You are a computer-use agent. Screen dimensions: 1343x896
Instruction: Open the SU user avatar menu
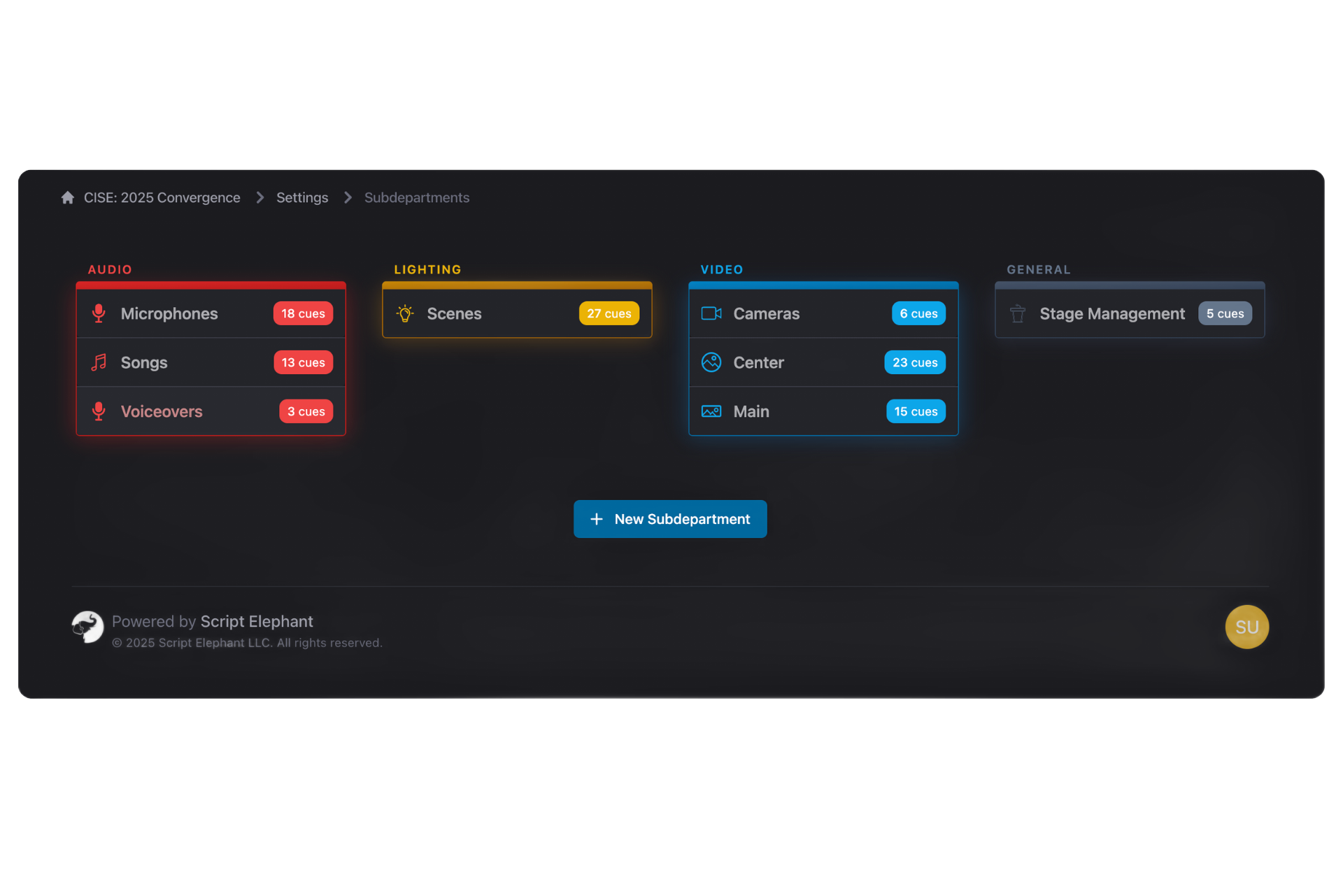point(1246,627)
